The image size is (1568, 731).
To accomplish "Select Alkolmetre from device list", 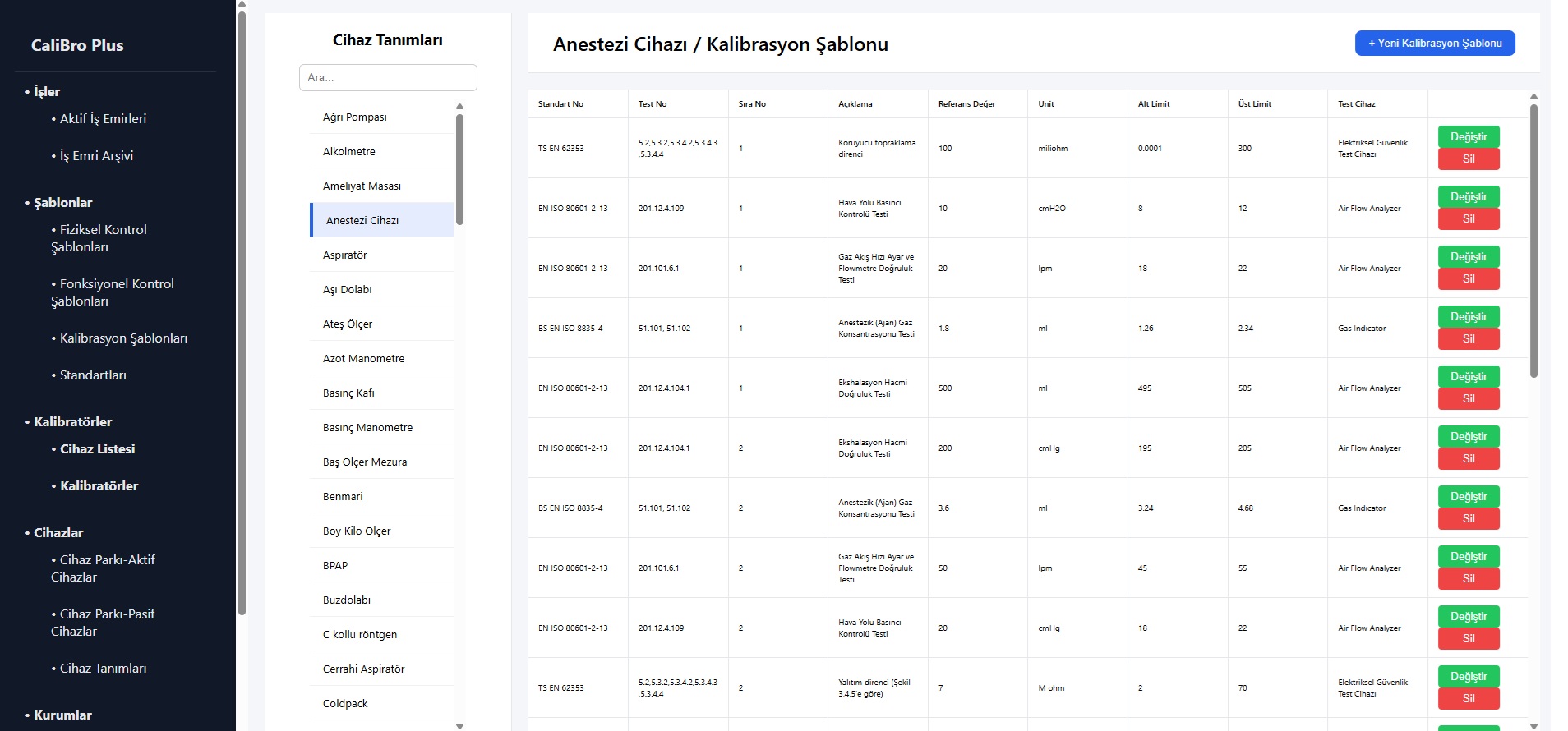I will [349, 152].
